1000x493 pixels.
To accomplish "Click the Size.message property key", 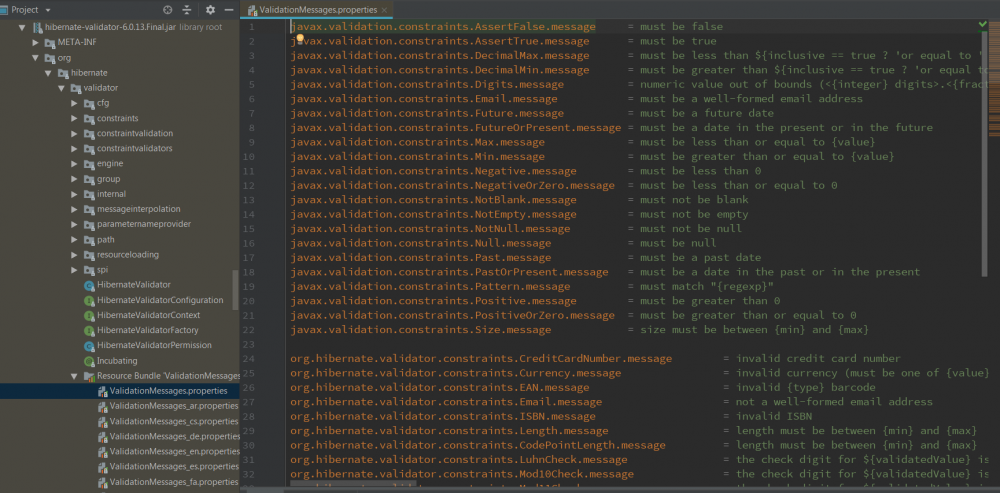I will pyautogui.click(x=420, y=330).
